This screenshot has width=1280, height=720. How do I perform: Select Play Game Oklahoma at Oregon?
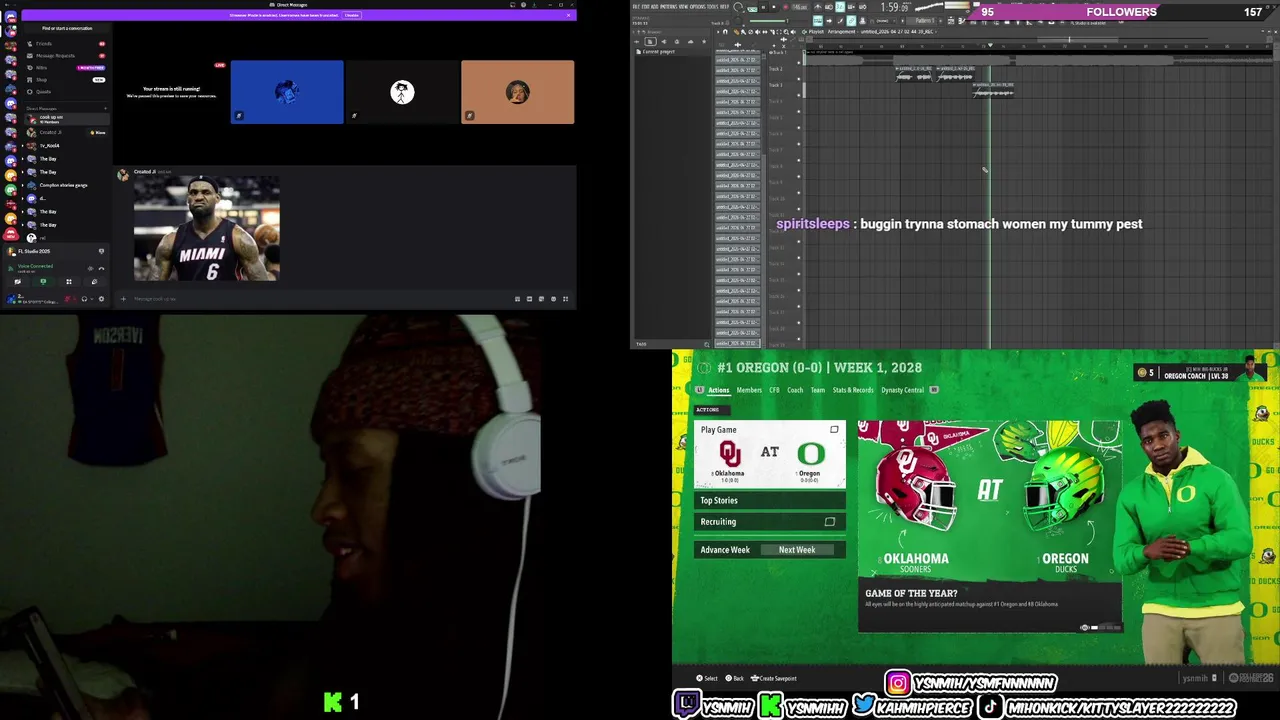(x=770, y=454)
